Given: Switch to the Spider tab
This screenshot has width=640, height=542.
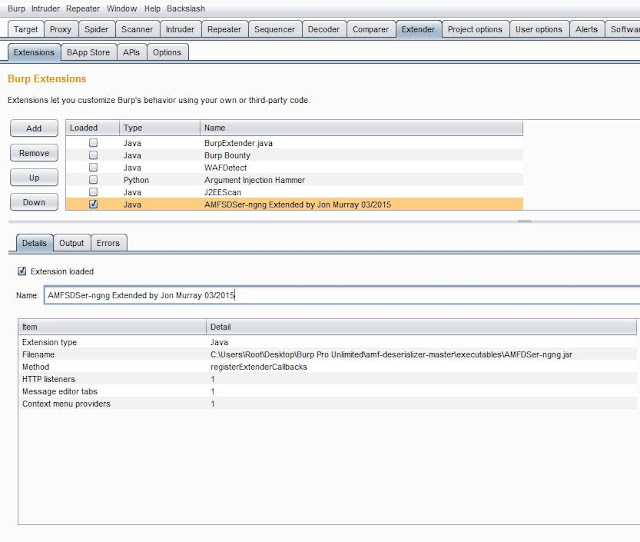Looking at the screenshot, I should tap(96, 29).
